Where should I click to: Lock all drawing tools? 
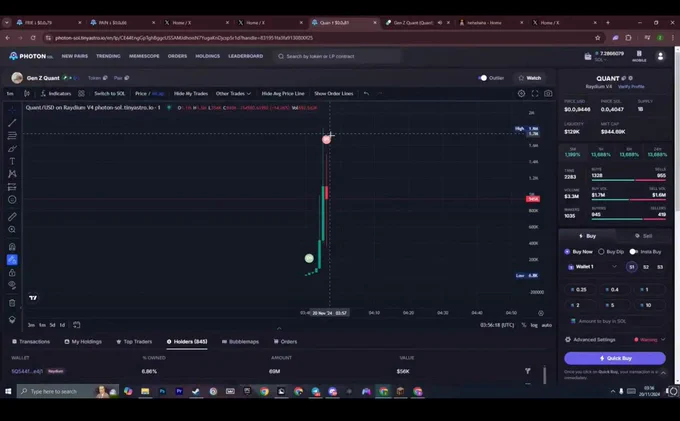12,273
